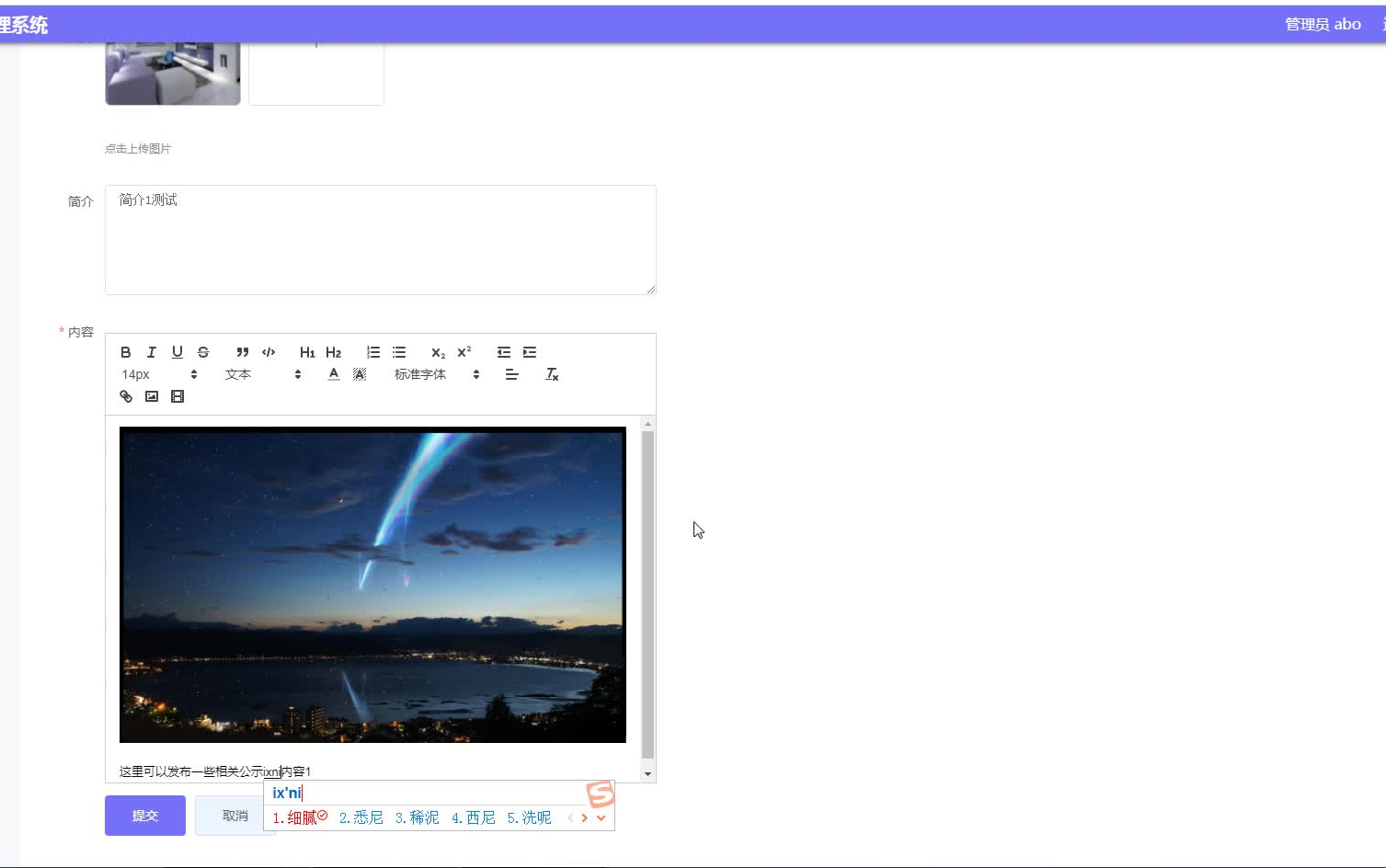
Task: Apply Heading 1 style
Action: (x=307, y=352)
